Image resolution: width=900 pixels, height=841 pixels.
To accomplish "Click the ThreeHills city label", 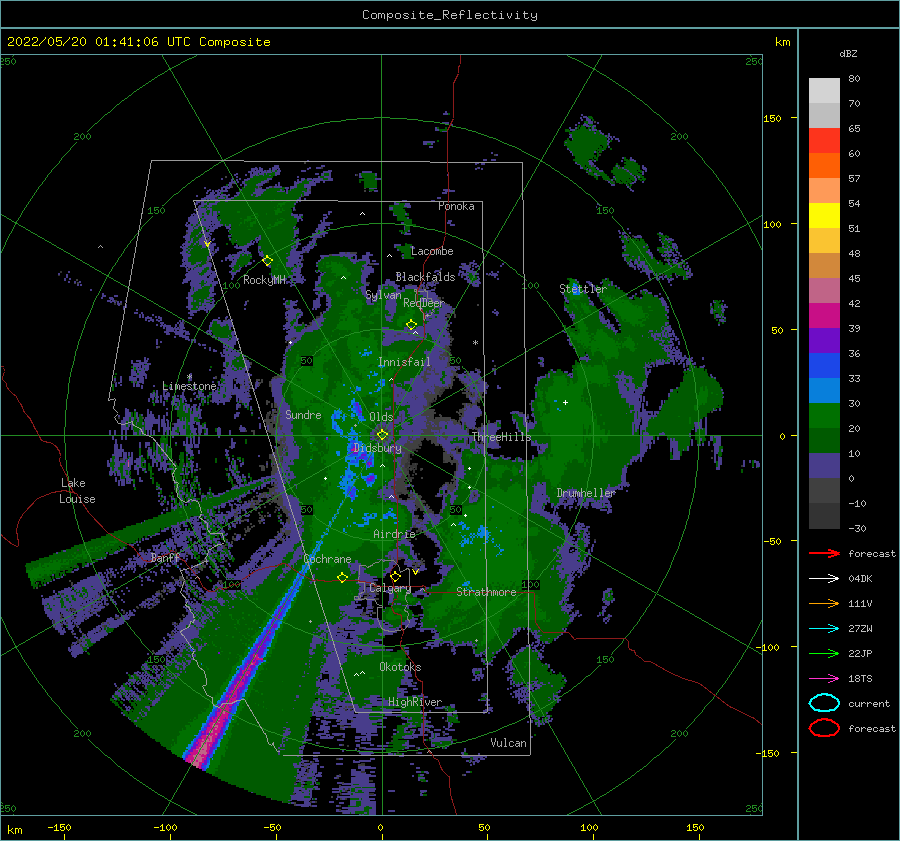I will (x=501, y=437).
